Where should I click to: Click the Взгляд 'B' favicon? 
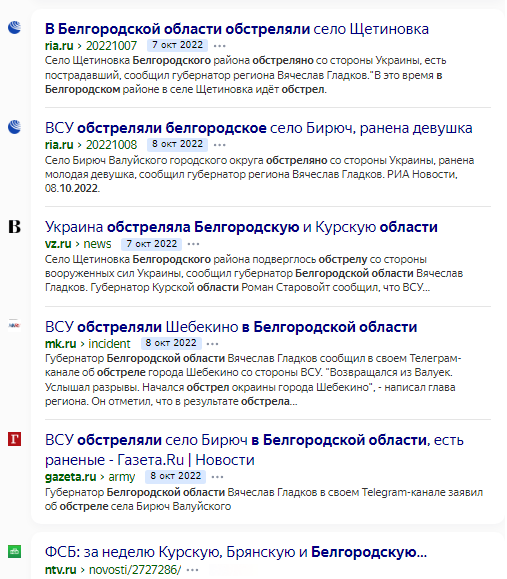(x=14, y=226)
